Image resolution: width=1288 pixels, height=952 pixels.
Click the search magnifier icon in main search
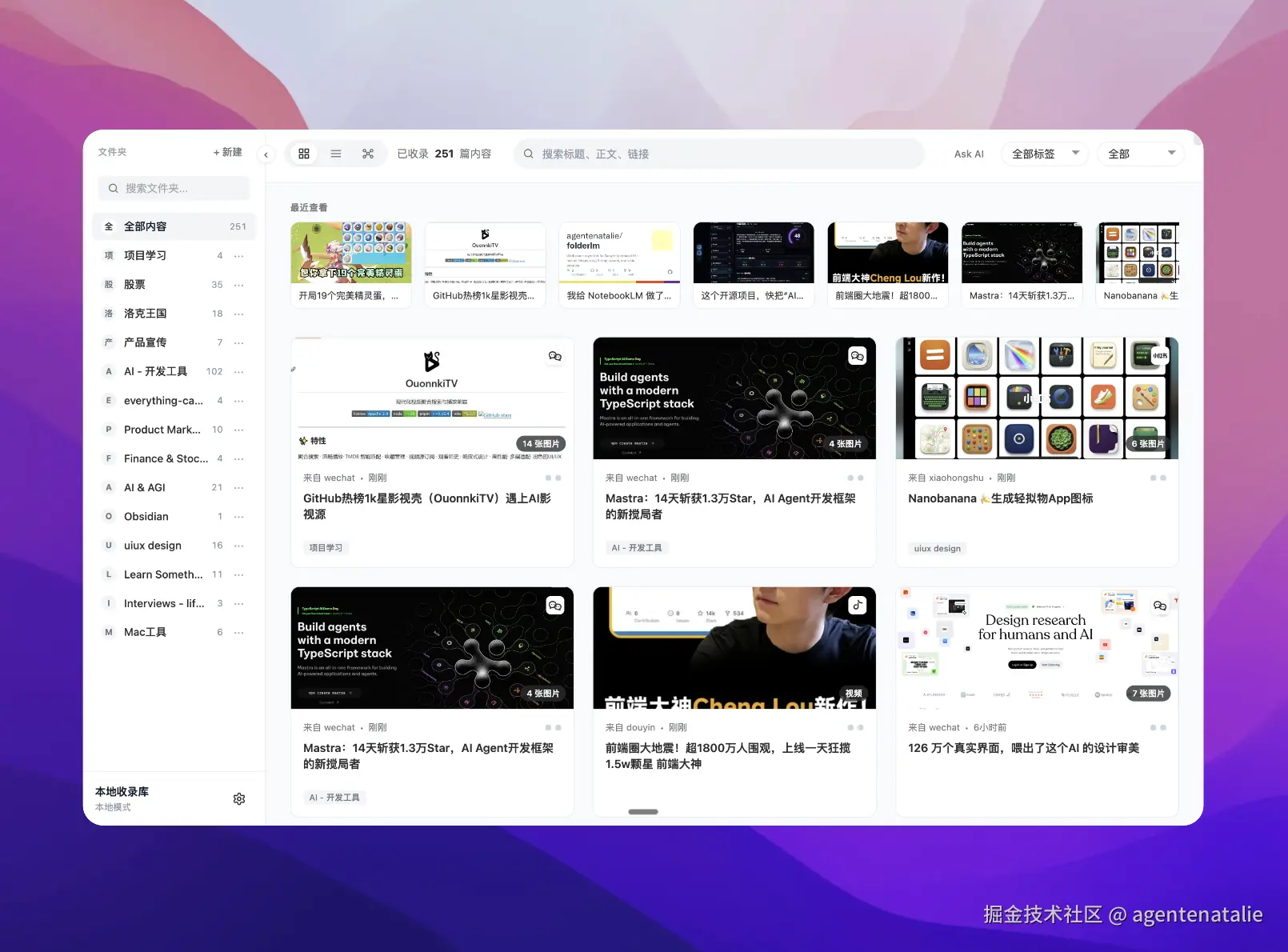click(x=529, y=154)
